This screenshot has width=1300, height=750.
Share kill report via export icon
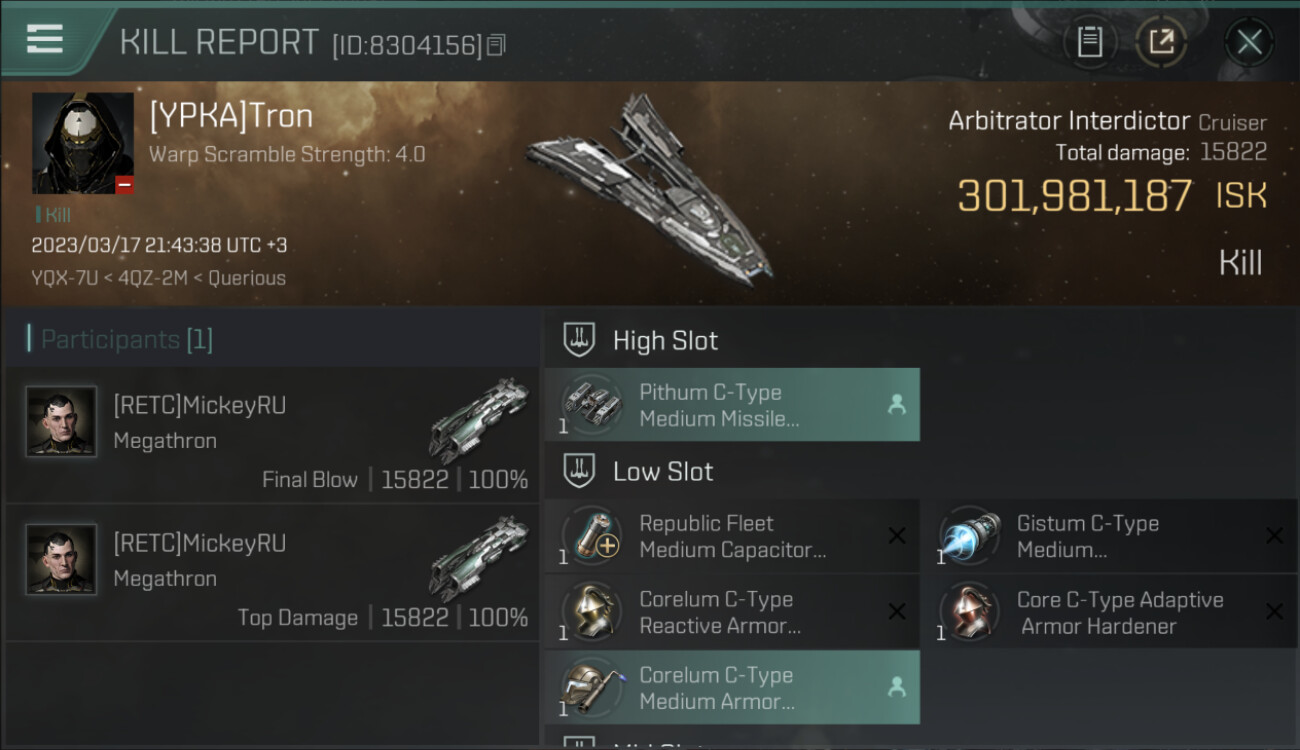(x=1162, y=42)
